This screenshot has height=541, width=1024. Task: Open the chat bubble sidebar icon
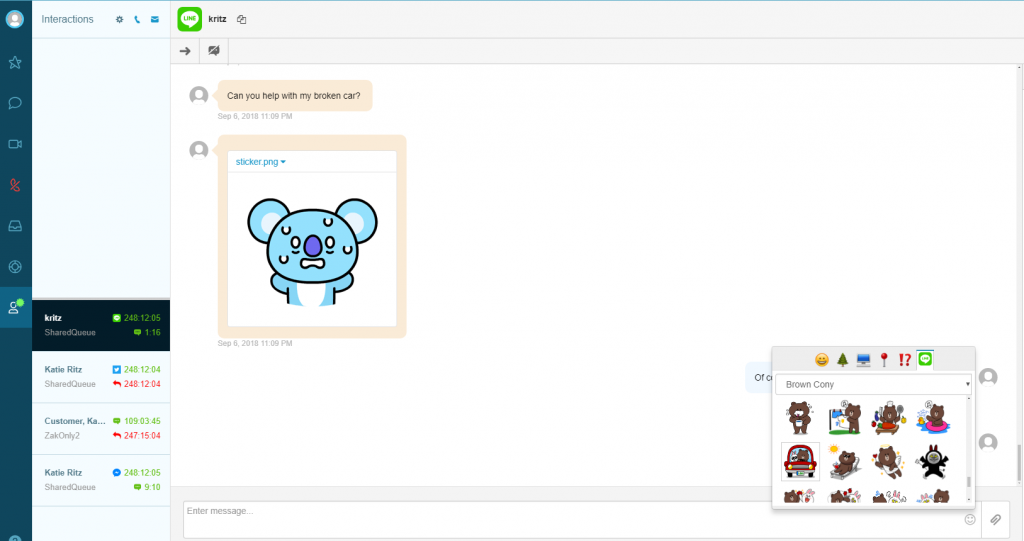15,103
